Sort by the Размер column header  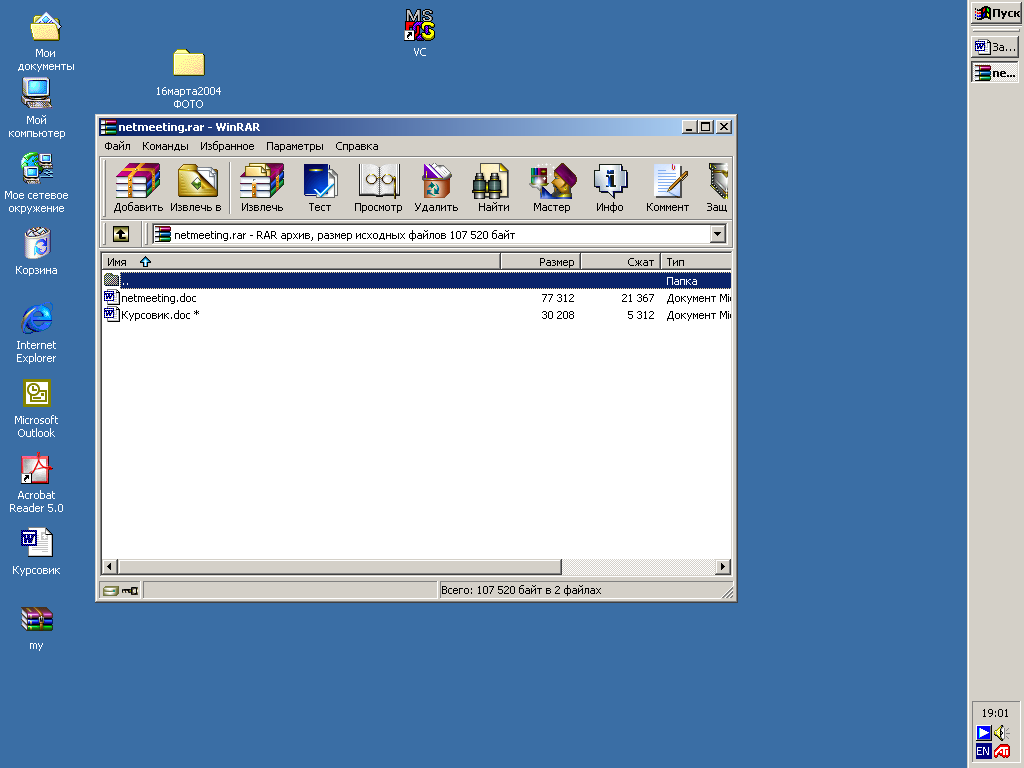541,262
